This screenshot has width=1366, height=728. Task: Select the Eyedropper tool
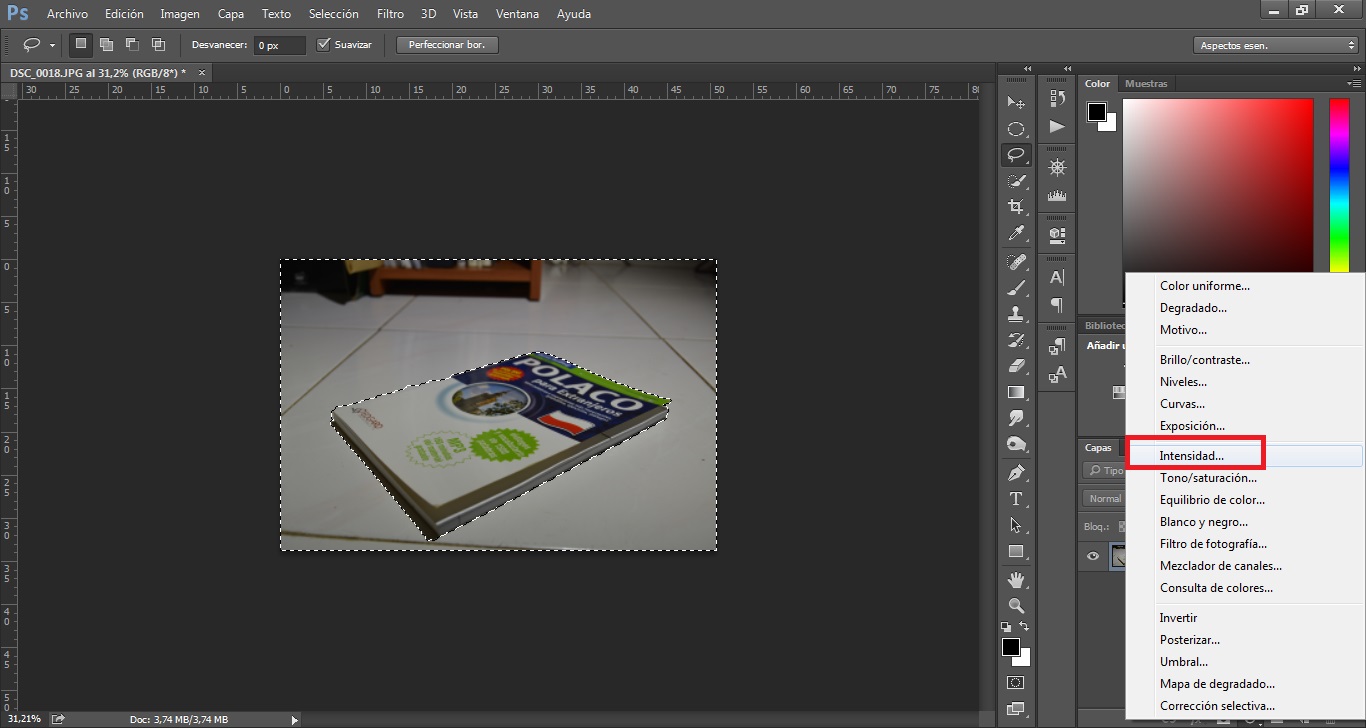pyautogui.click(x=1016, y=233)
